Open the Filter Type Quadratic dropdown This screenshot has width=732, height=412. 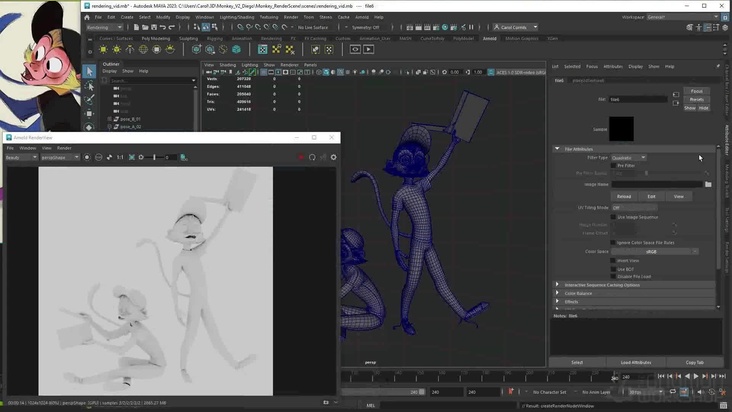coord(629,158)
